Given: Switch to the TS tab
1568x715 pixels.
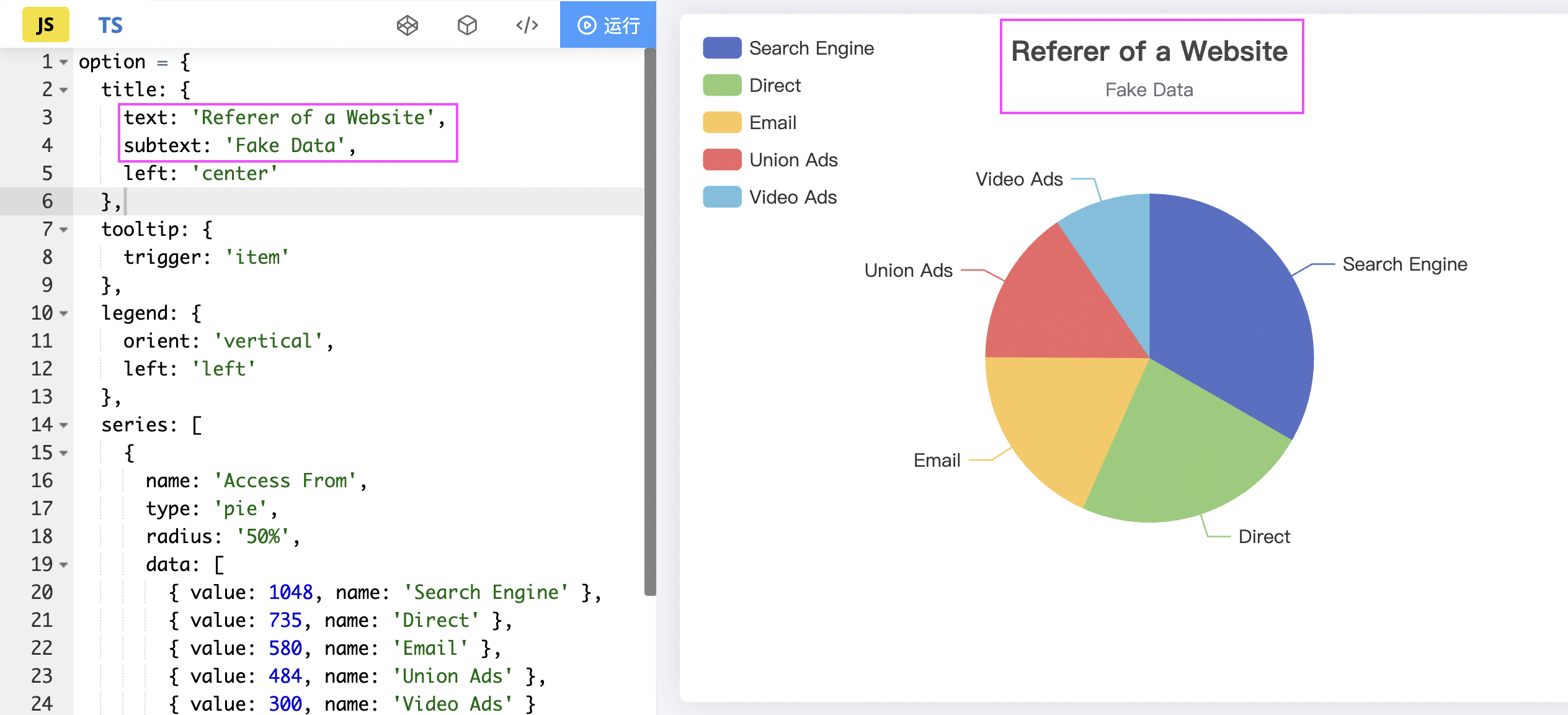Looking at the screenshot, I should point(110,25).
